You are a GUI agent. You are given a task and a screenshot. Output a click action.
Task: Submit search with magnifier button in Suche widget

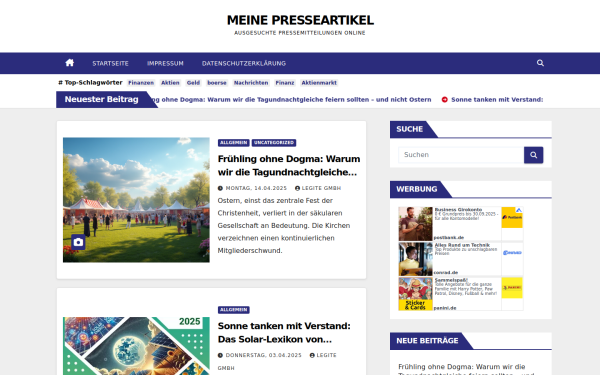(533, 155)
